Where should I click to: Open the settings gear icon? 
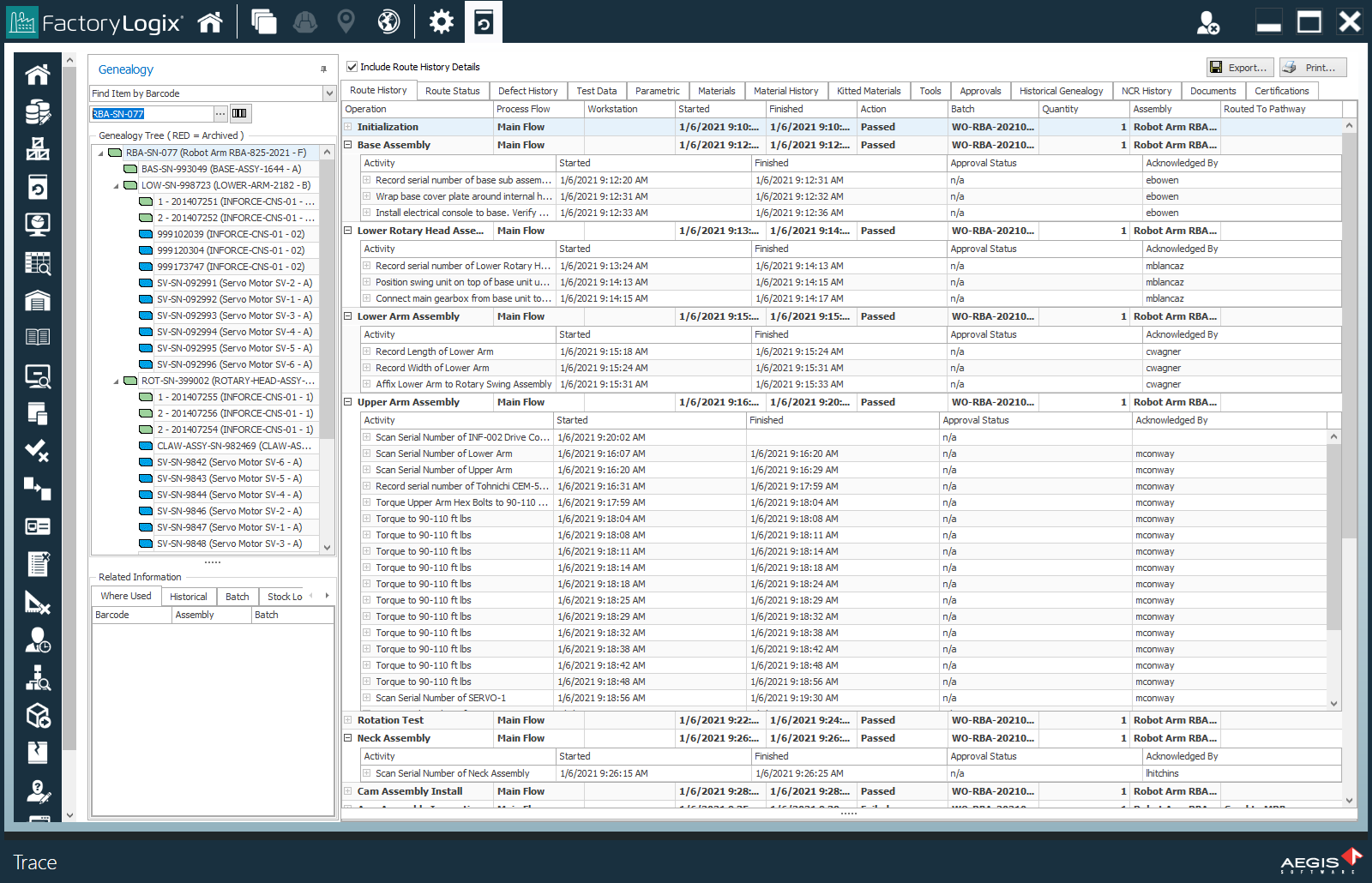[441, 21]
